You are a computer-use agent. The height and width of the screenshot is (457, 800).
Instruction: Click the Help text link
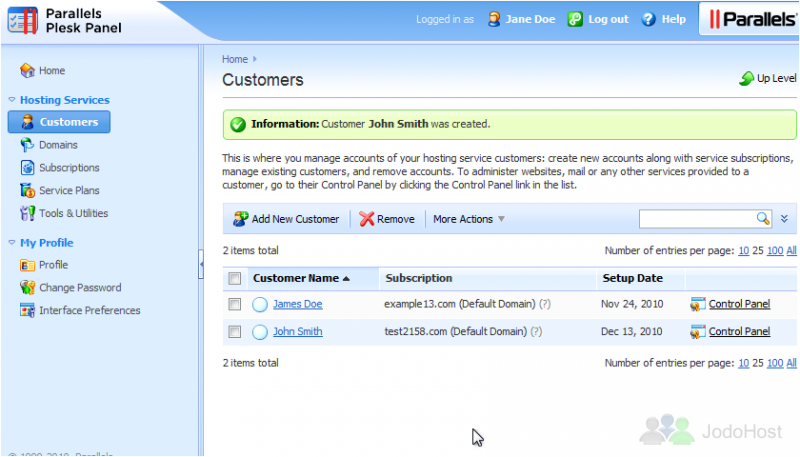673,19
